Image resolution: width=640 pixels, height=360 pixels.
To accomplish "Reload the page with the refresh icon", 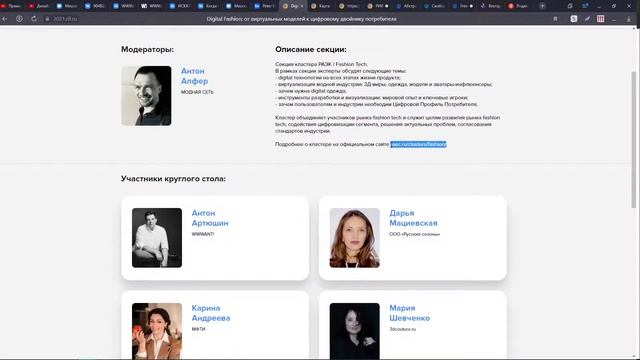I will (34, 19).
